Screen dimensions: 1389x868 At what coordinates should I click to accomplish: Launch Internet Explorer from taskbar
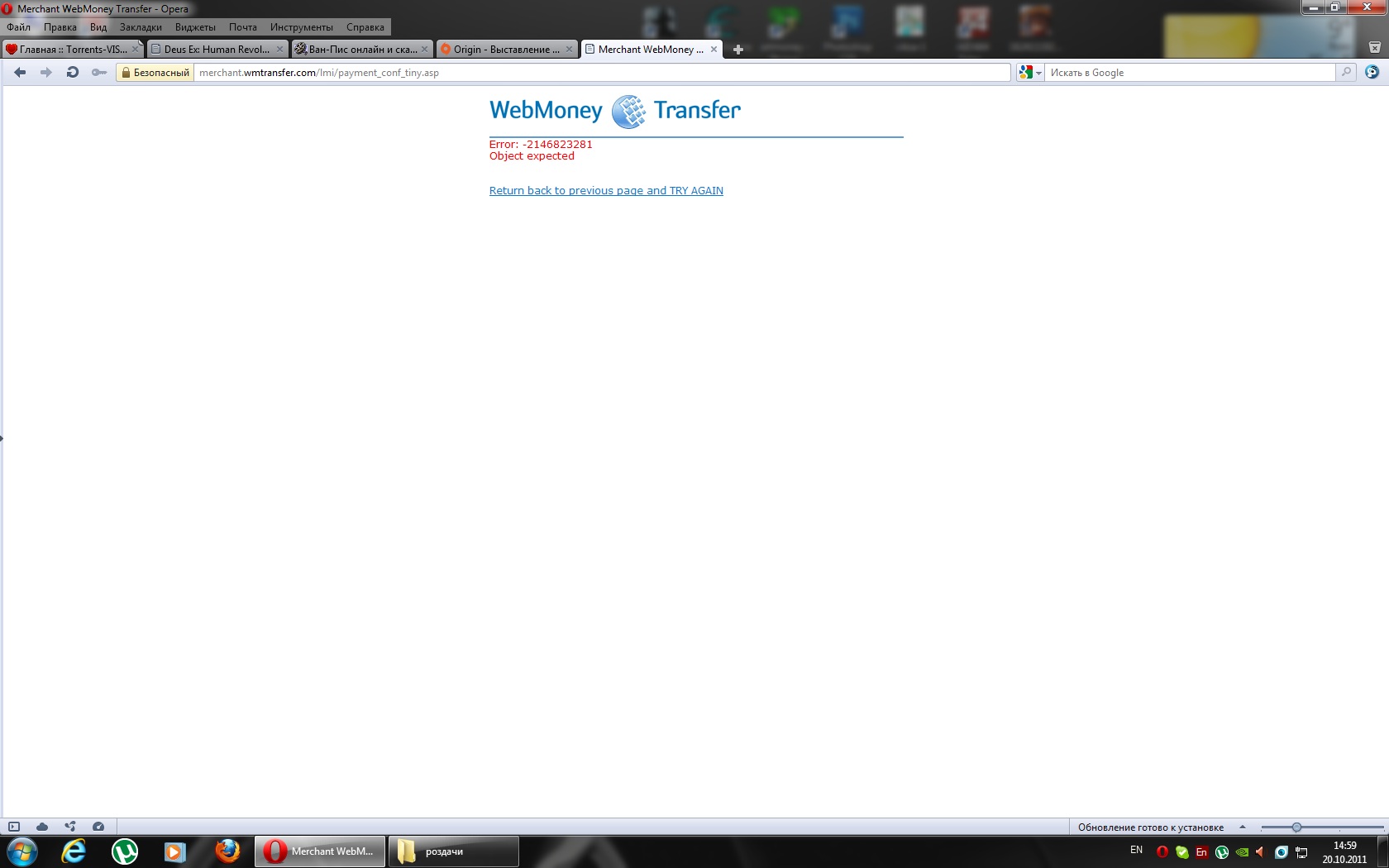tap(74, 851)
